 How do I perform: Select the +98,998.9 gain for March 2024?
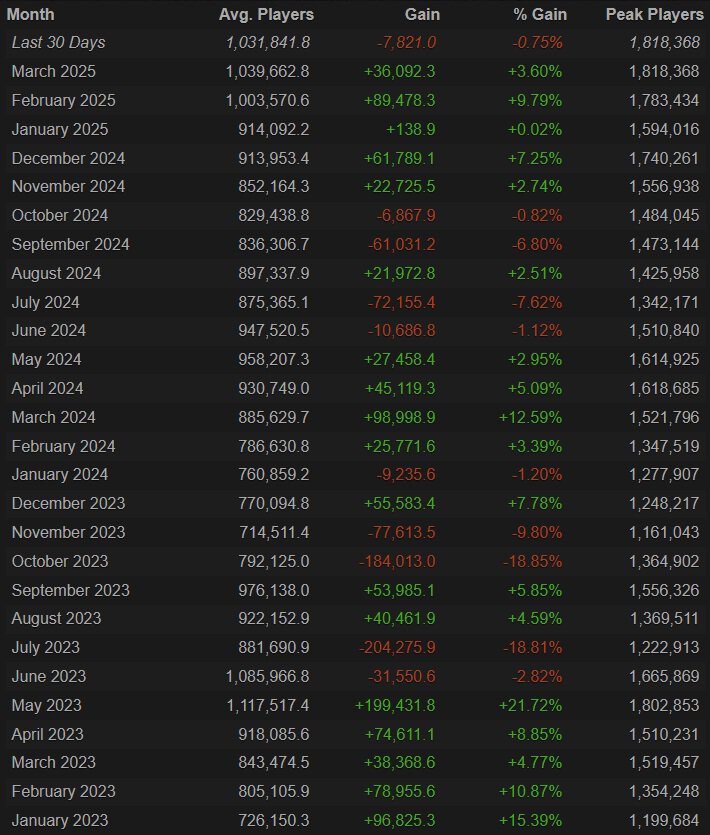399,417
